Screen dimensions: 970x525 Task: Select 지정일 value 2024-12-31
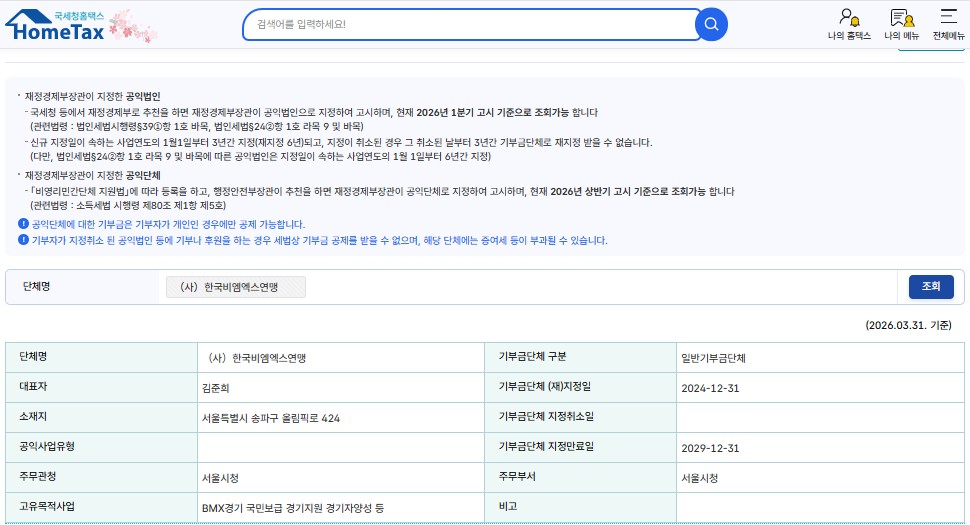(710, 388)
